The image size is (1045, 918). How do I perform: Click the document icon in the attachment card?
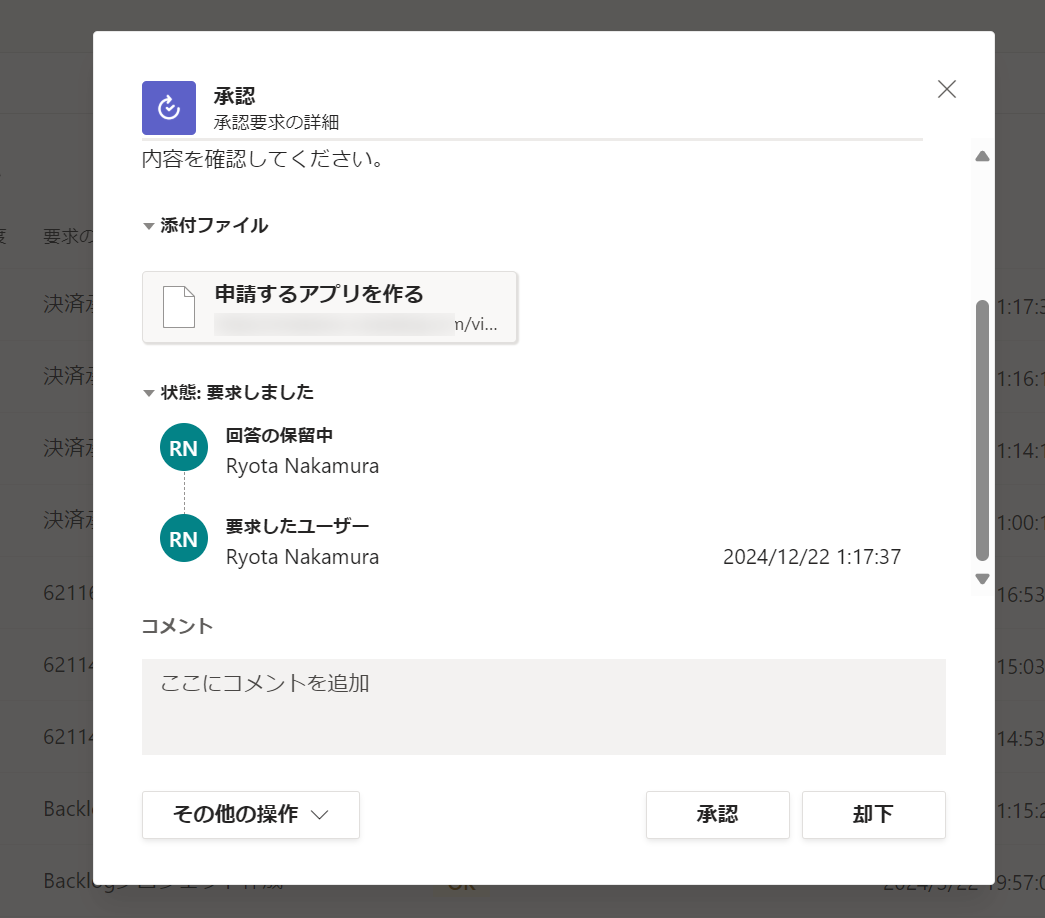coord(179,307)
